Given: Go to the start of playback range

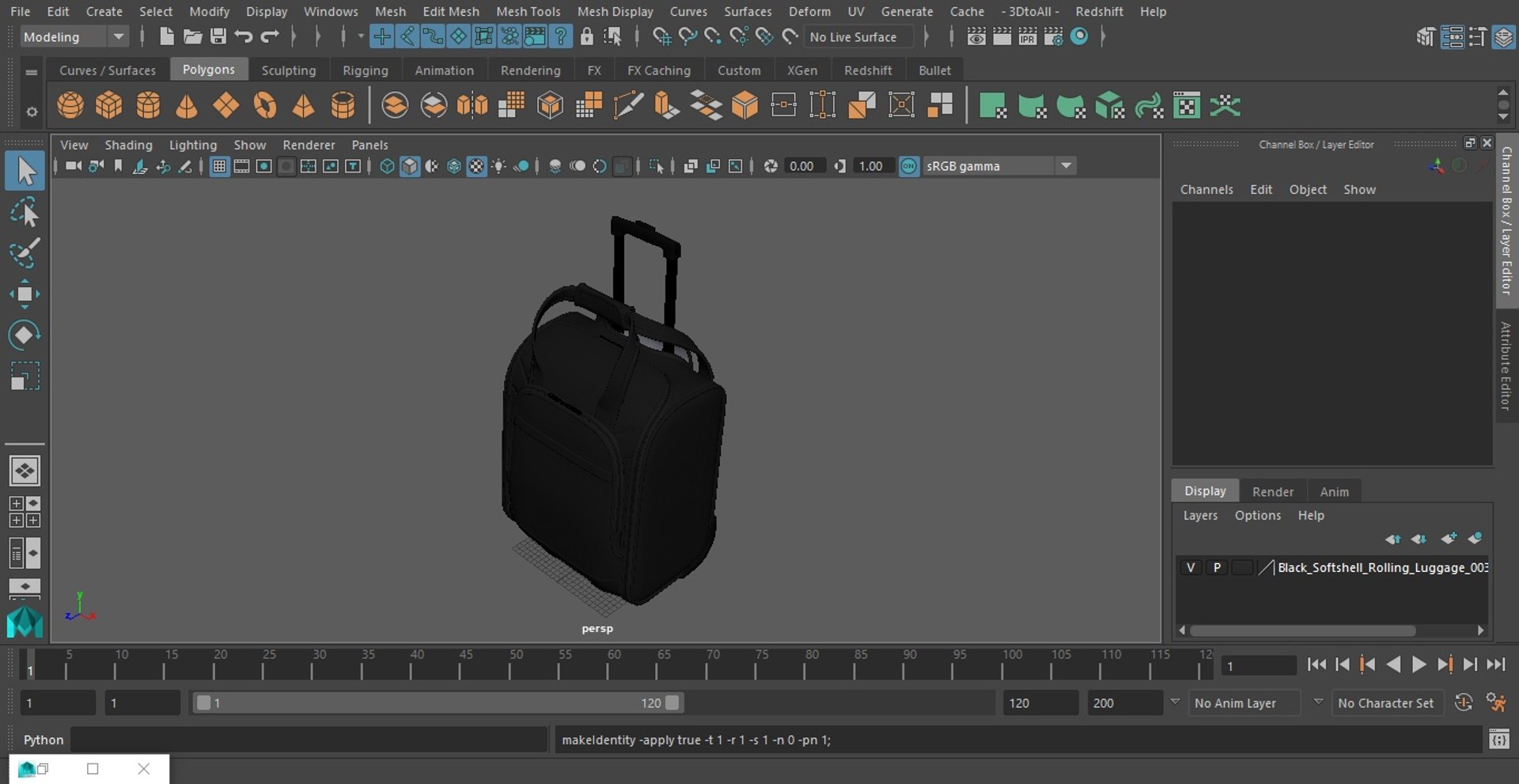Looking at the screenshot, I should (1316, 665).
